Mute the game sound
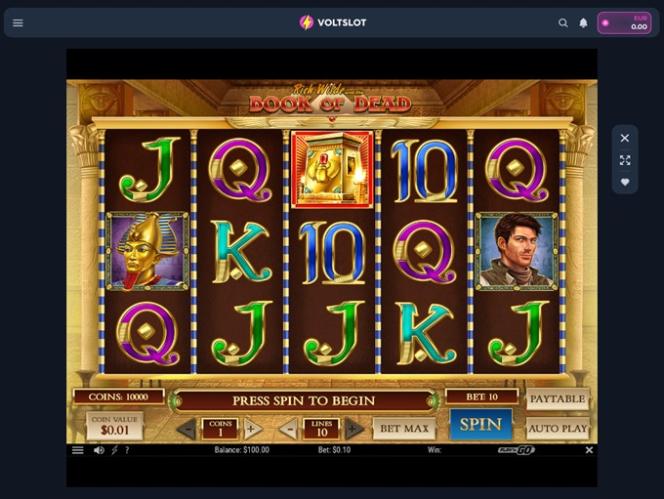664x499 pixels. pos(99,450)
